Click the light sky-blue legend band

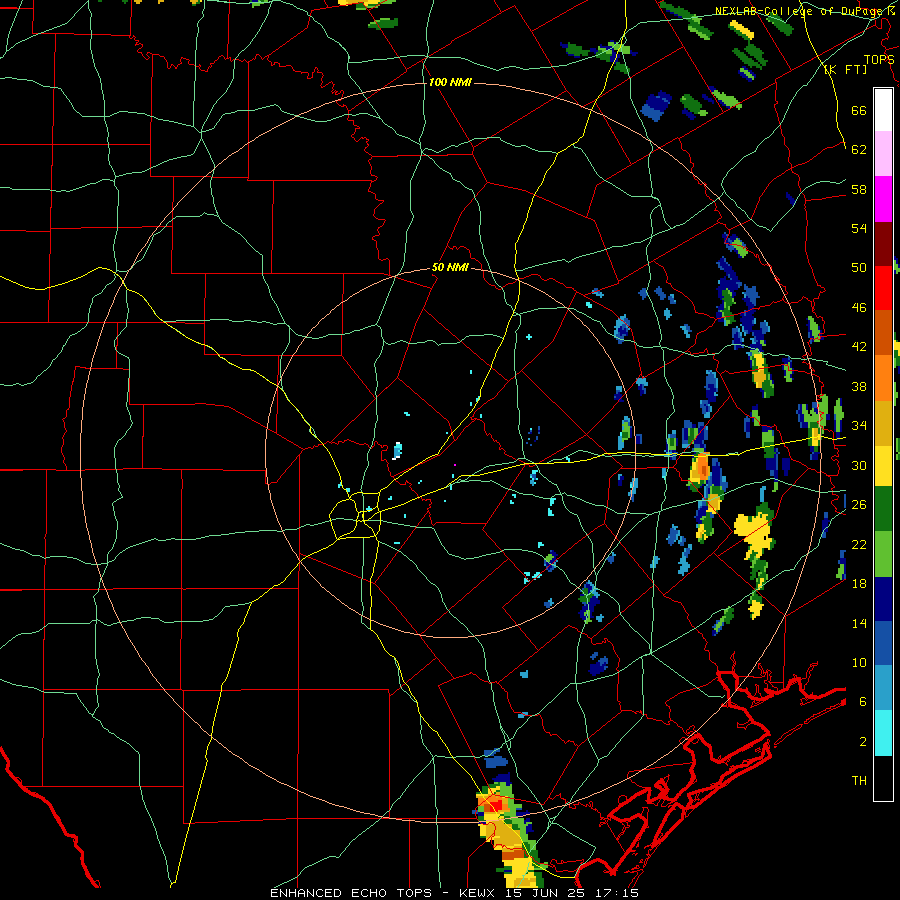[x=883, y=688]
